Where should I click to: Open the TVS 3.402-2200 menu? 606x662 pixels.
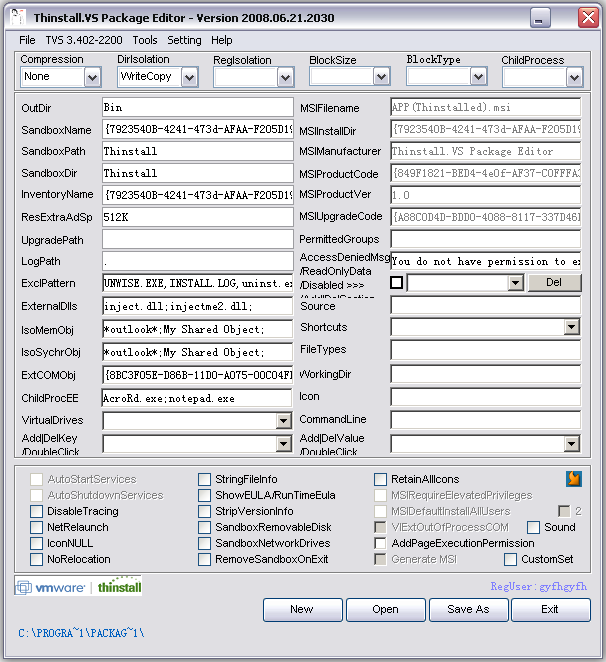[84, 40]
